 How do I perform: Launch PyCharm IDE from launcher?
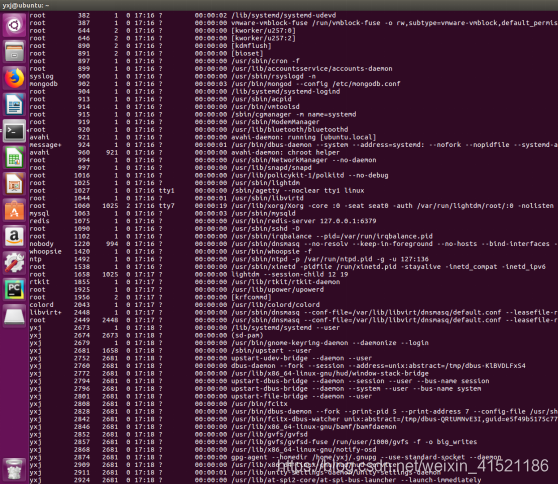[x=14, y=291]
